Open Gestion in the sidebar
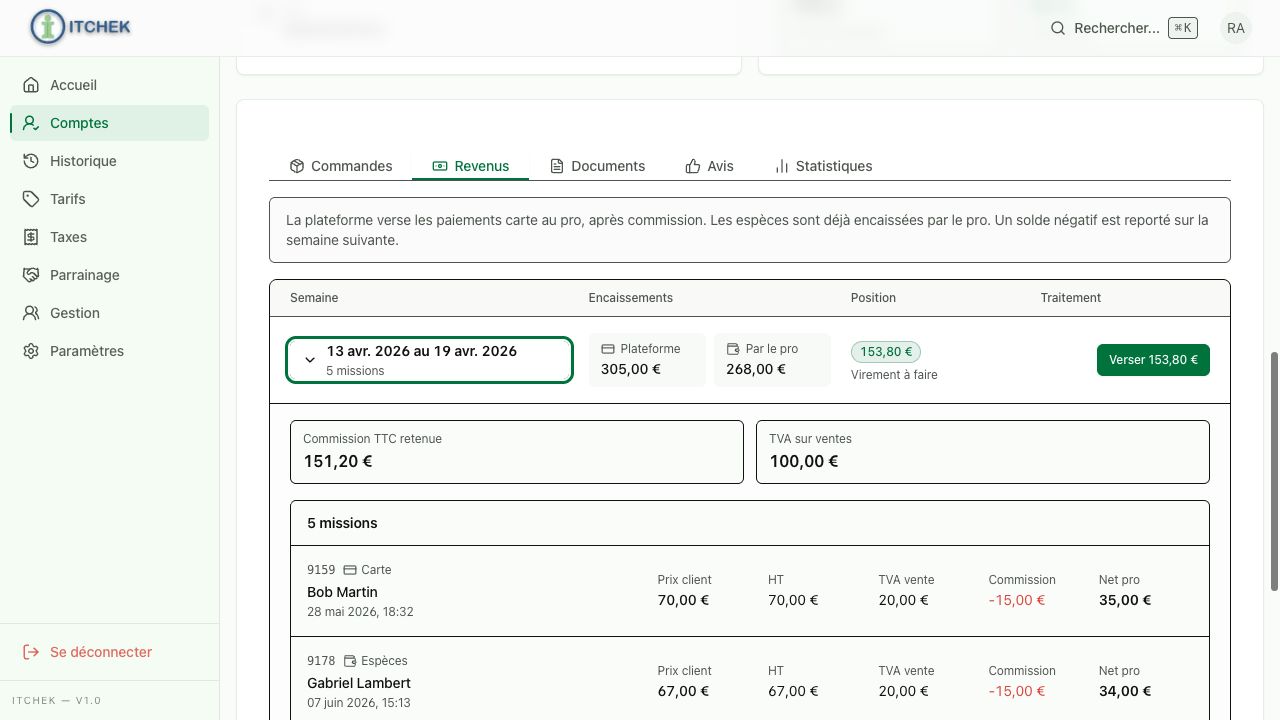Image resolution: width=1280 pixels, height=720 pixels. pos(110,313)
